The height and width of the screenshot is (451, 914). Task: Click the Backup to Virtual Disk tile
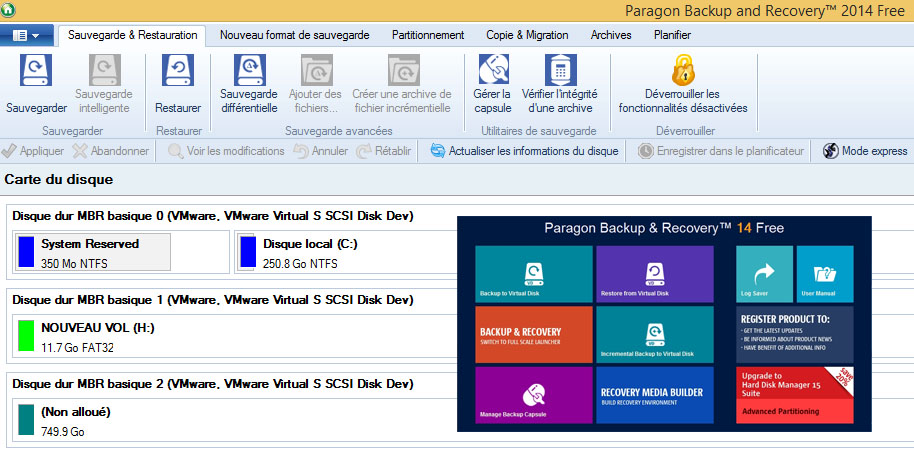534,274
